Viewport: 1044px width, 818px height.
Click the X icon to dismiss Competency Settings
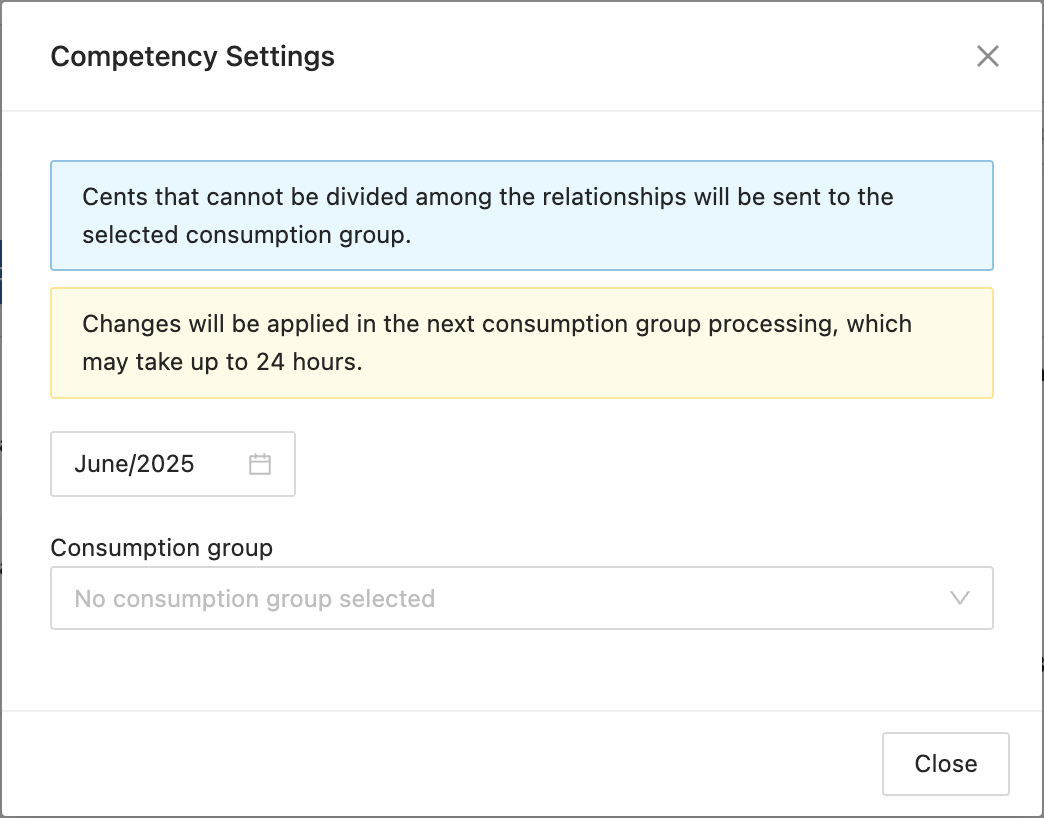(987, 56)
